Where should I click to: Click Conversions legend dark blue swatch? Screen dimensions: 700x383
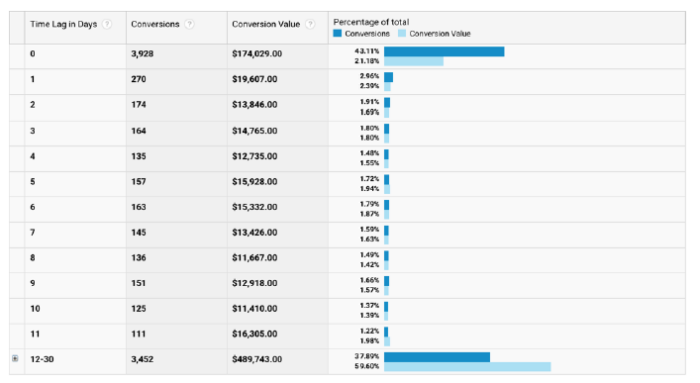(x=338, y=33)
